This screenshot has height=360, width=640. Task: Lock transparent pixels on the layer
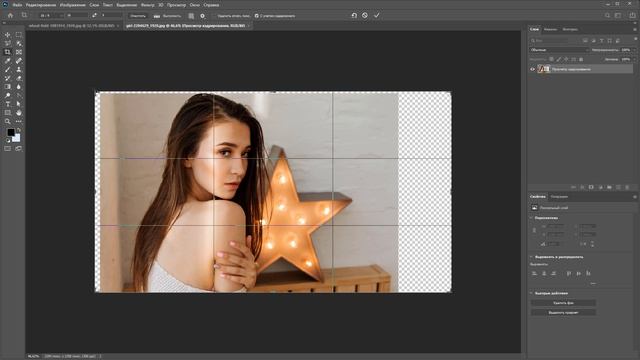(x=551, y=59)
